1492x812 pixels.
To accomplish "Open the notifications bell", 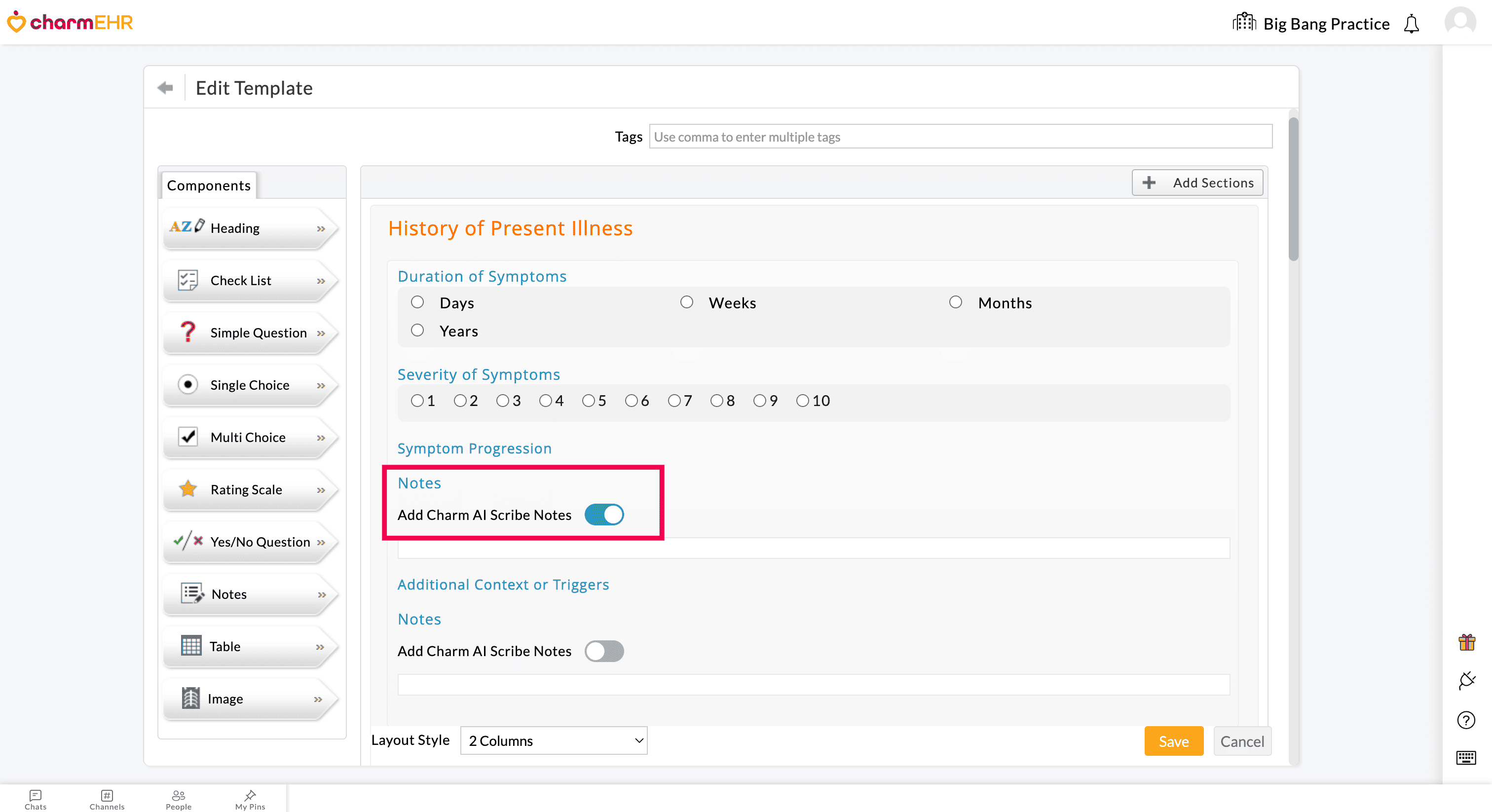I will (x=1412, y=24).
